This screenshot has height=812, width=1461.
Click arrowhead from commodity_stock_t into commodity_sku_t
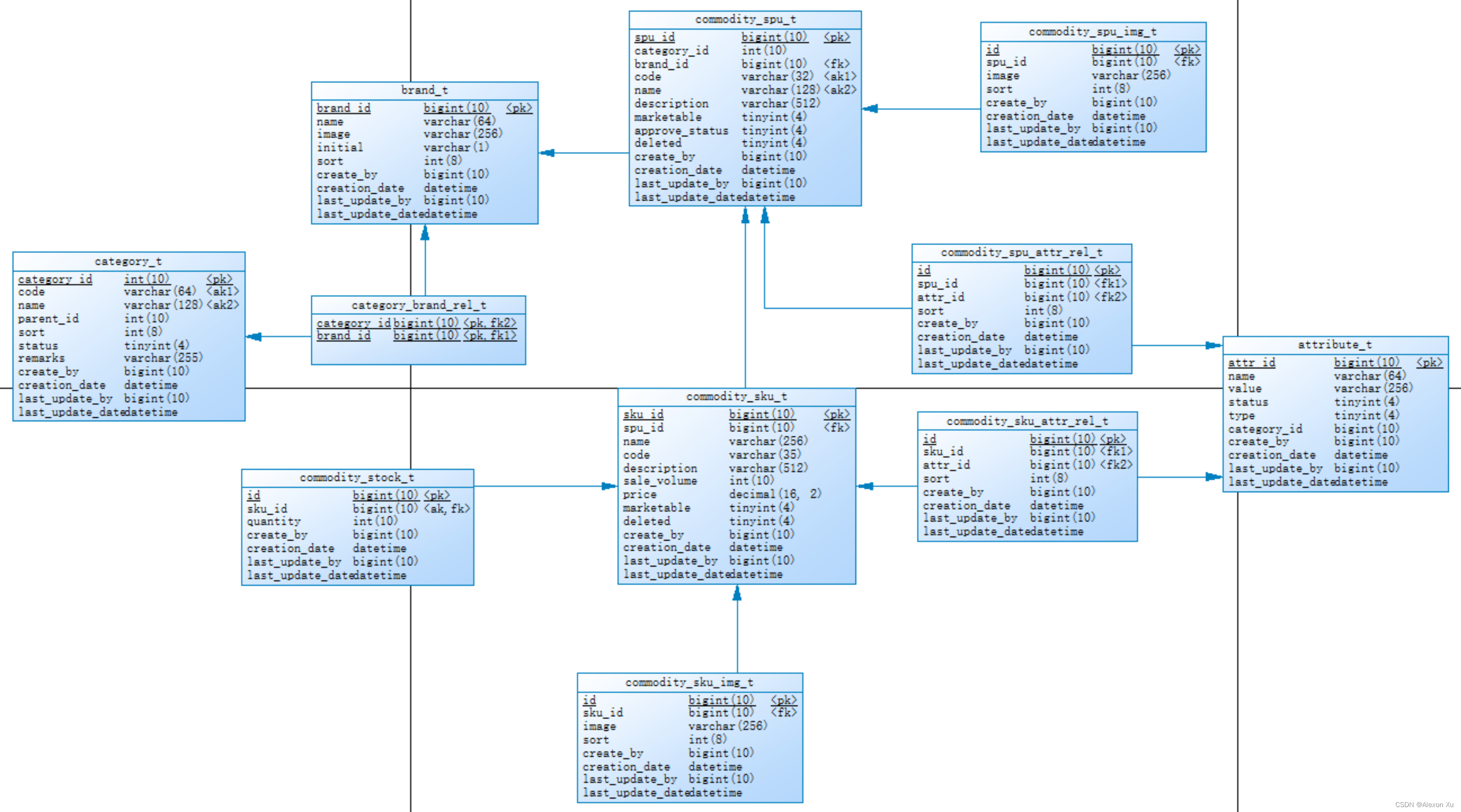click(x=608, y=486)
